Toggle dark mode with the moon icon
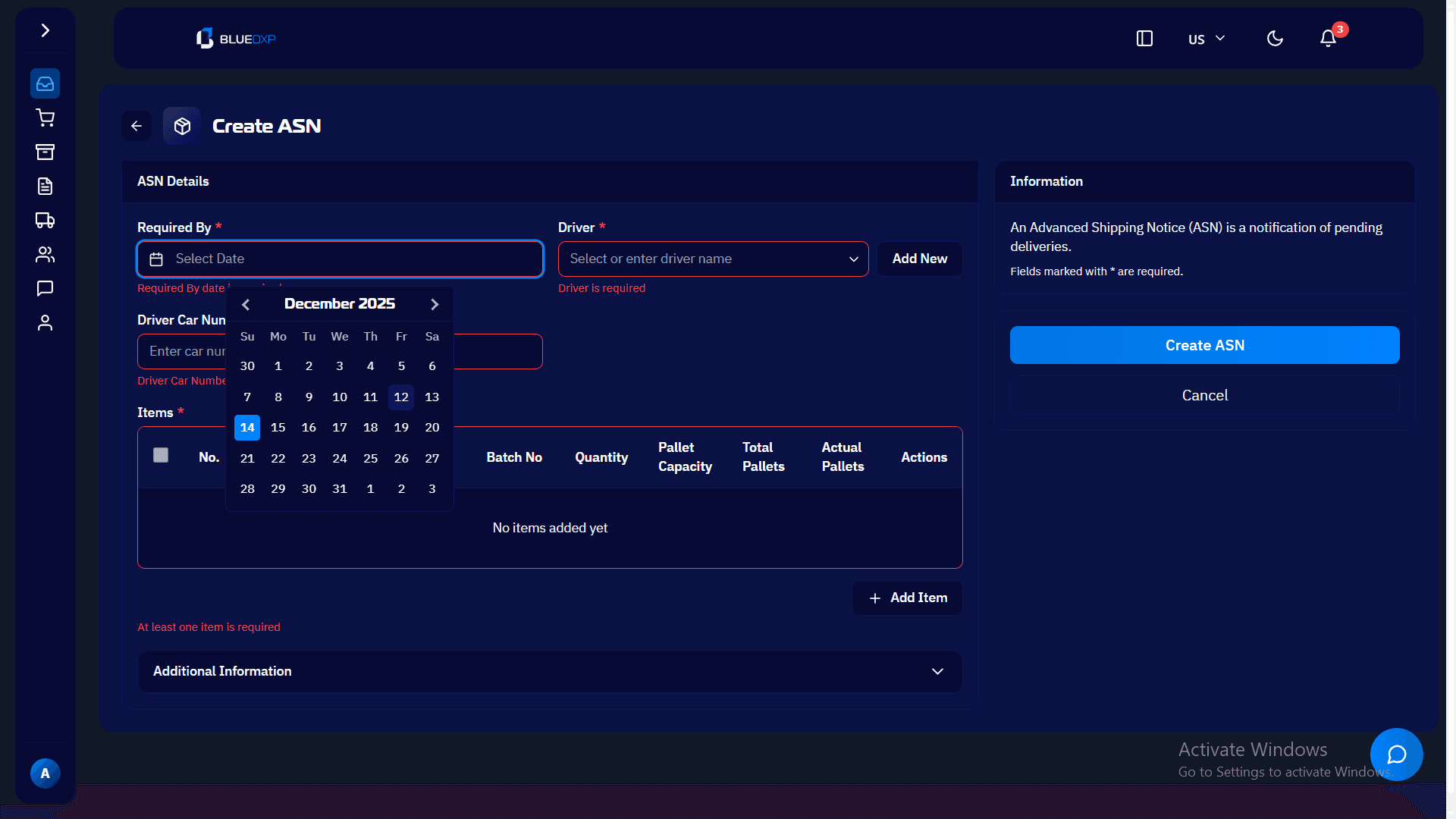1456x819 pixels. click(1274, 38)
